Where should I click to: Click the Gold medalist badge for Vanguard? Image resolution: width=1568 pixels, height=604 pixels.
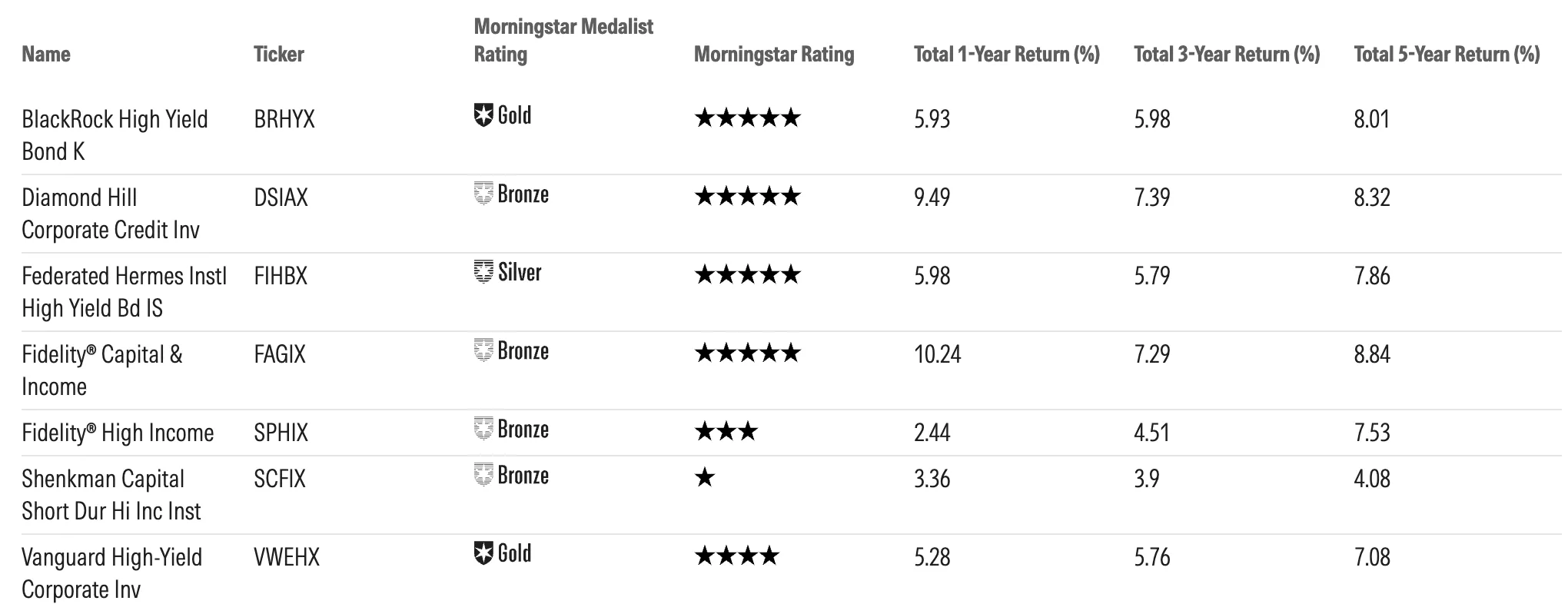pyautogui.click(x=503, y=554)
